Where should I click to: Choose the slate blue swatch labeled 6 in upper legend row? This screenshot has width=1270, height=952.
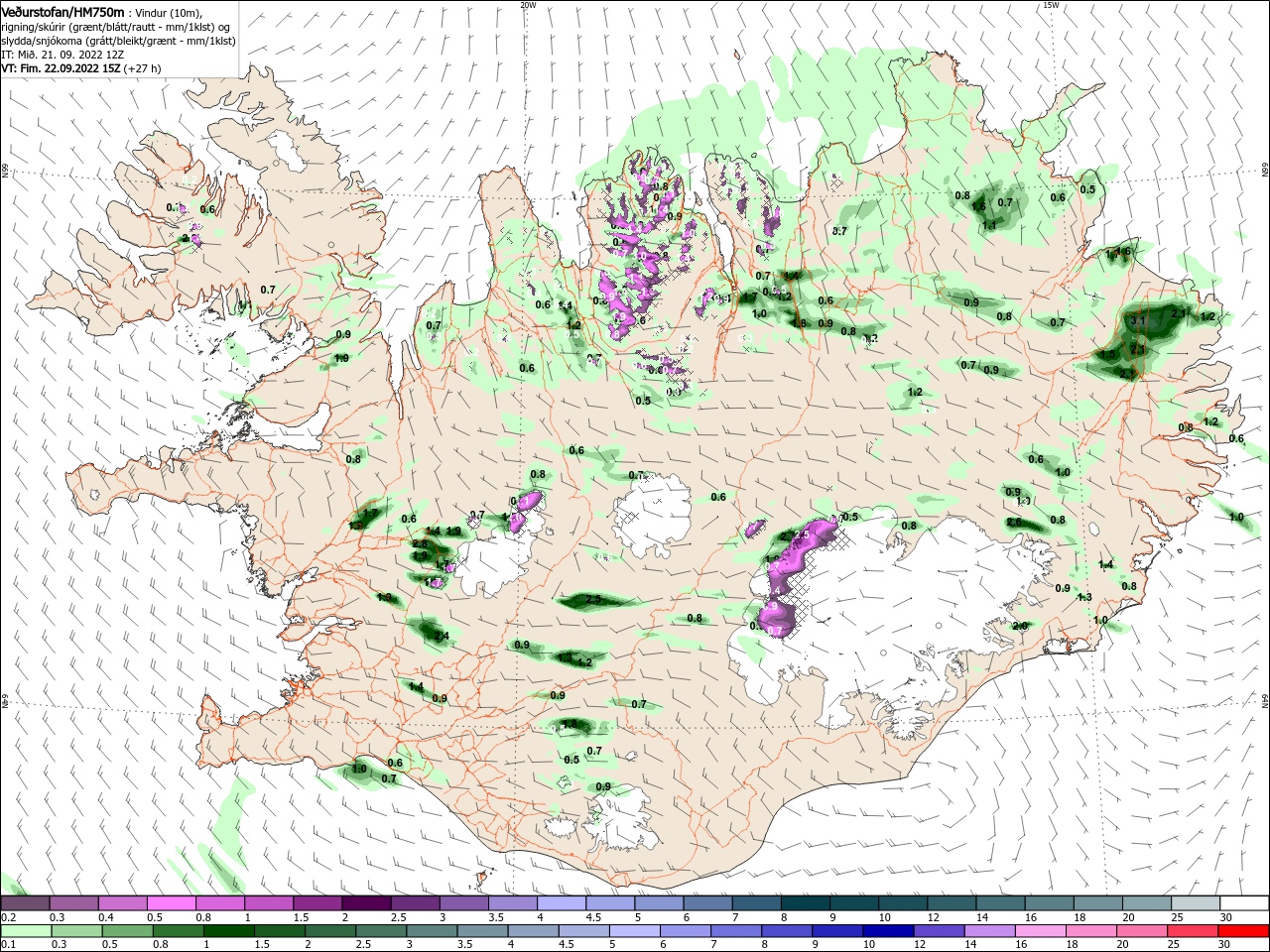[x=707, y=903]
